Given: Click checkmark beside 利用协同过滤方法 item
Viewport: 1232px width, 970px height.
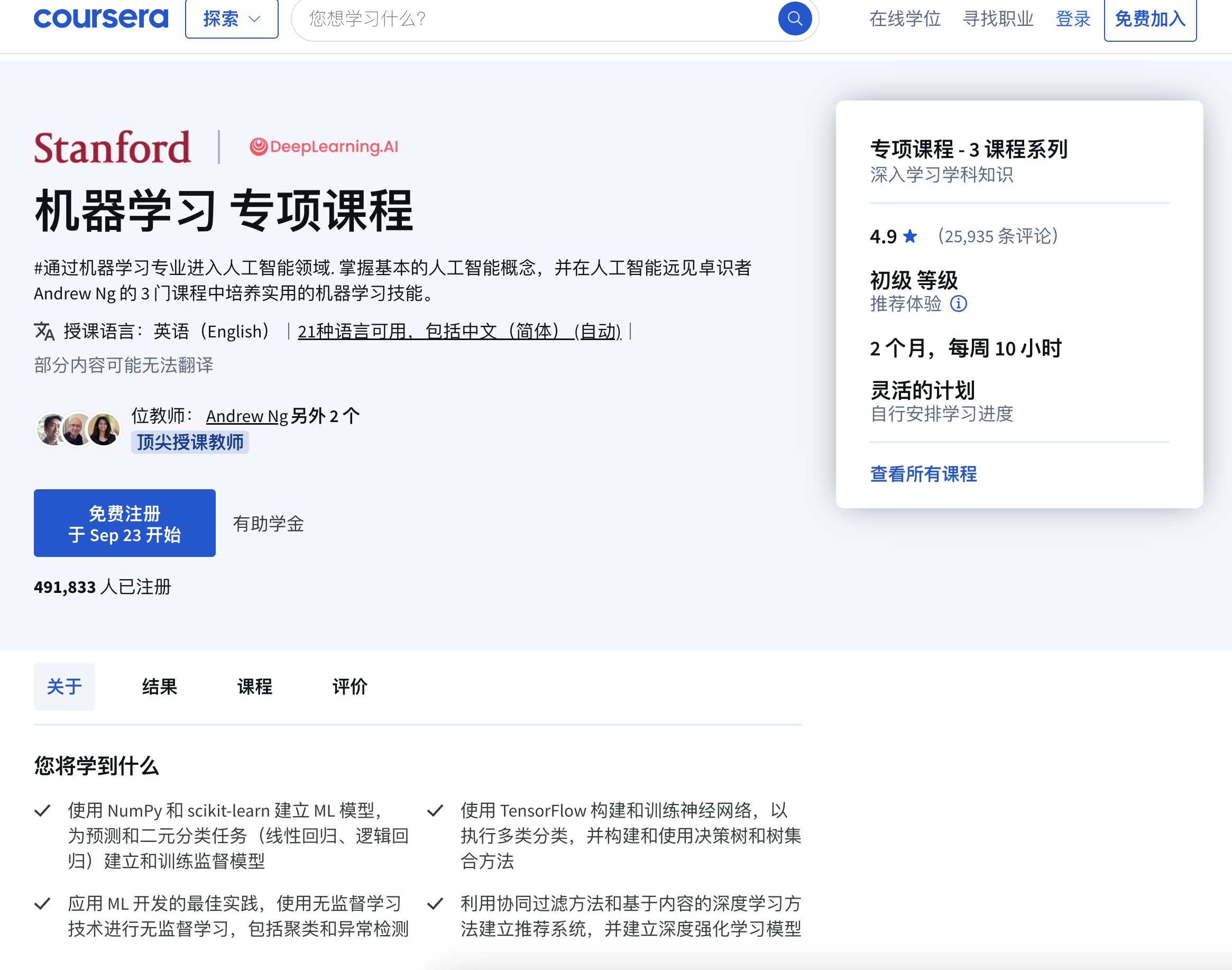Looking at the screenshot, I should coord(435,903).
